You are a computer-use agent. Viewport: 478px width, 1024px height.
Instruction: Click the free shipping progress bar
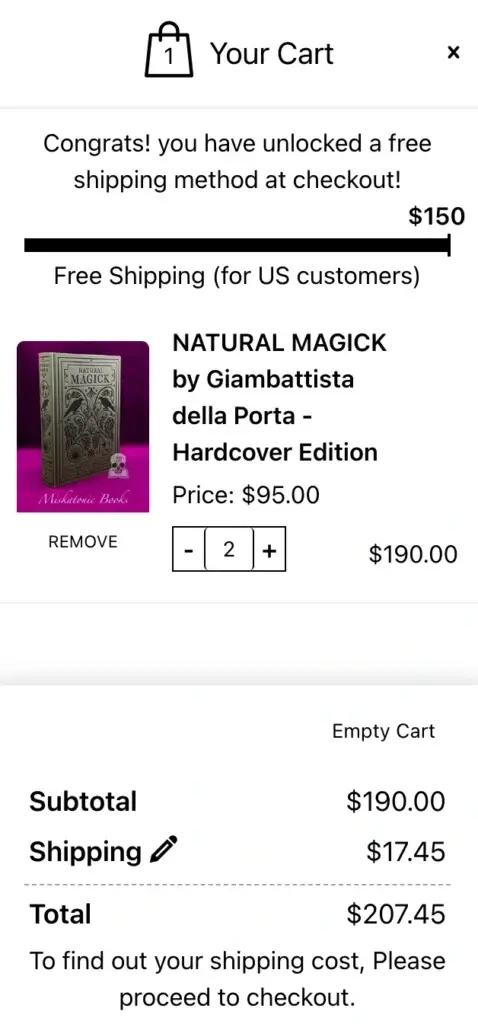click(x=238, y=246)
